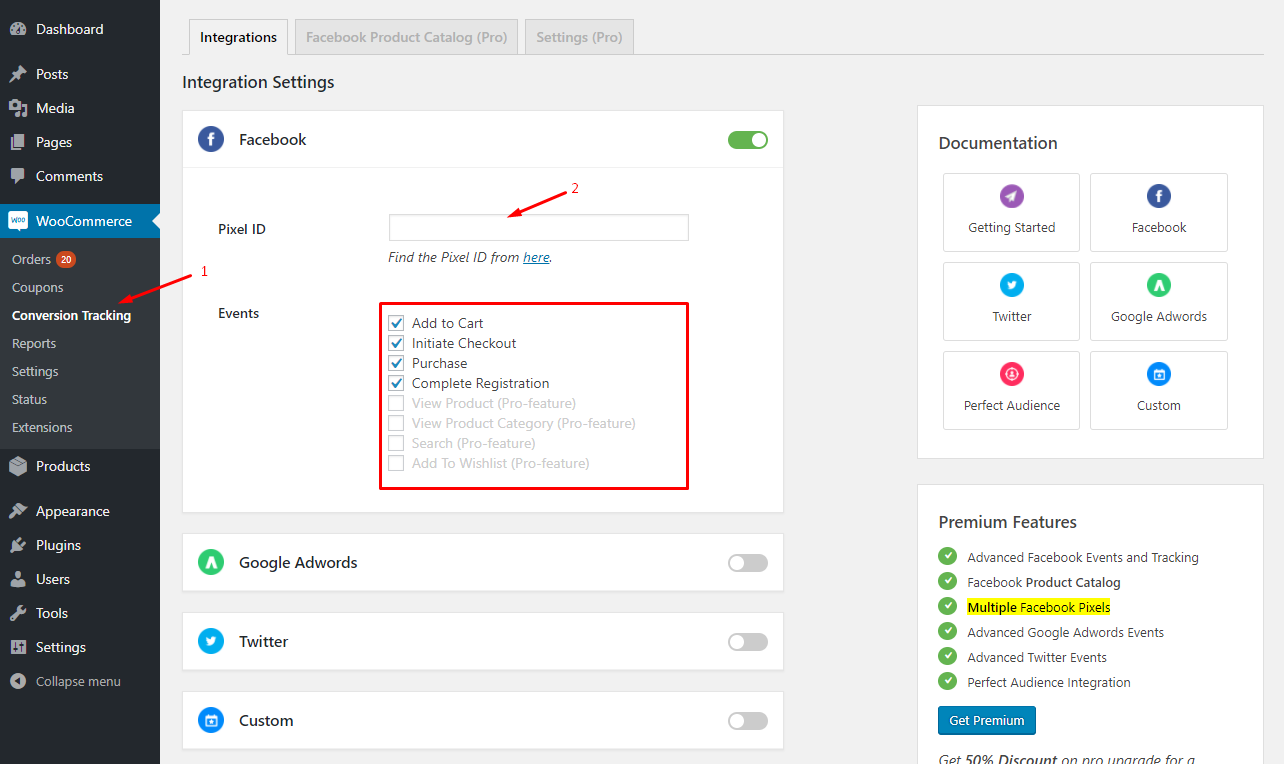This screenshot has height=764, width=1284.
Task: Click the Plugins plug icon
Action: 18,545
